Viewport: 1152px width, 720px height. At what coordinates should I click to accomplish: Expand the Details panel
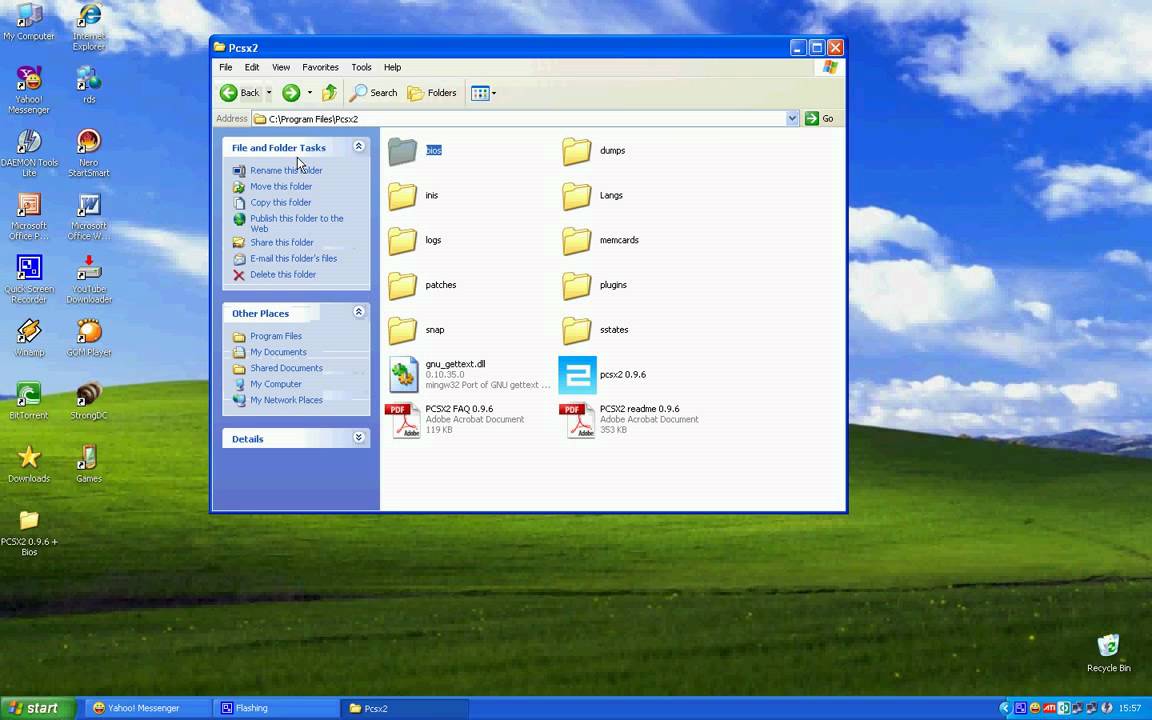click(359, 437)
